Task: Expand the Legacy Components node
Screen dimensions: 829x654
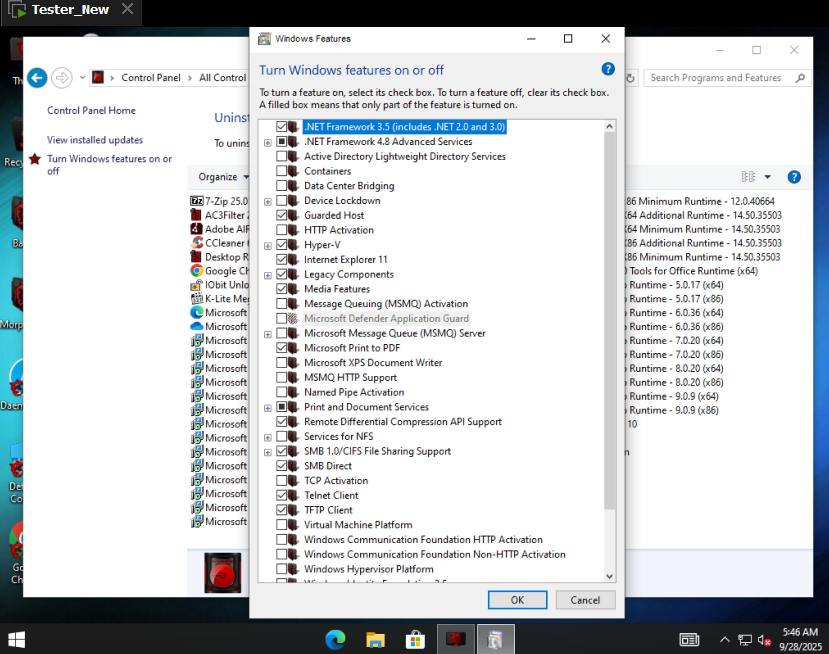Action: click(x=268, y=275)
